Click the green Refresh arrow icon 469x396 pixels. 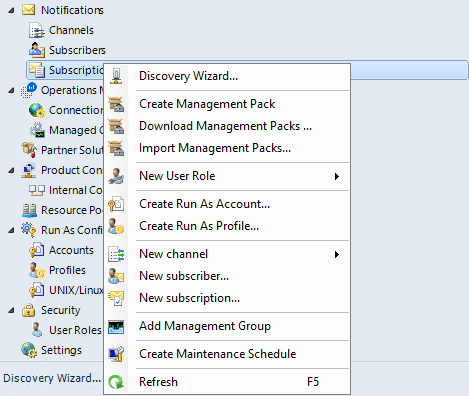pyautogui.click(x=116, y=382)
